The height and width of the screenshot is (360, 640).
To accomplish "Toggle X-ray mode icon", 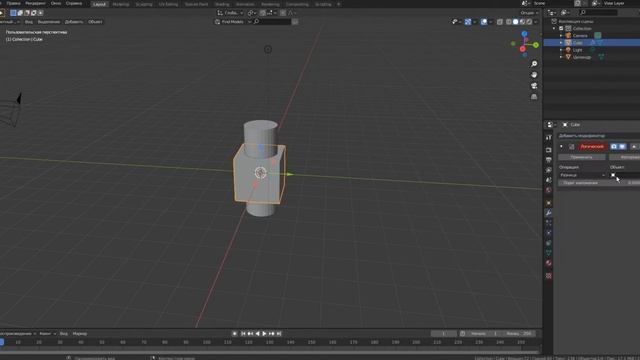I will 500,22.
